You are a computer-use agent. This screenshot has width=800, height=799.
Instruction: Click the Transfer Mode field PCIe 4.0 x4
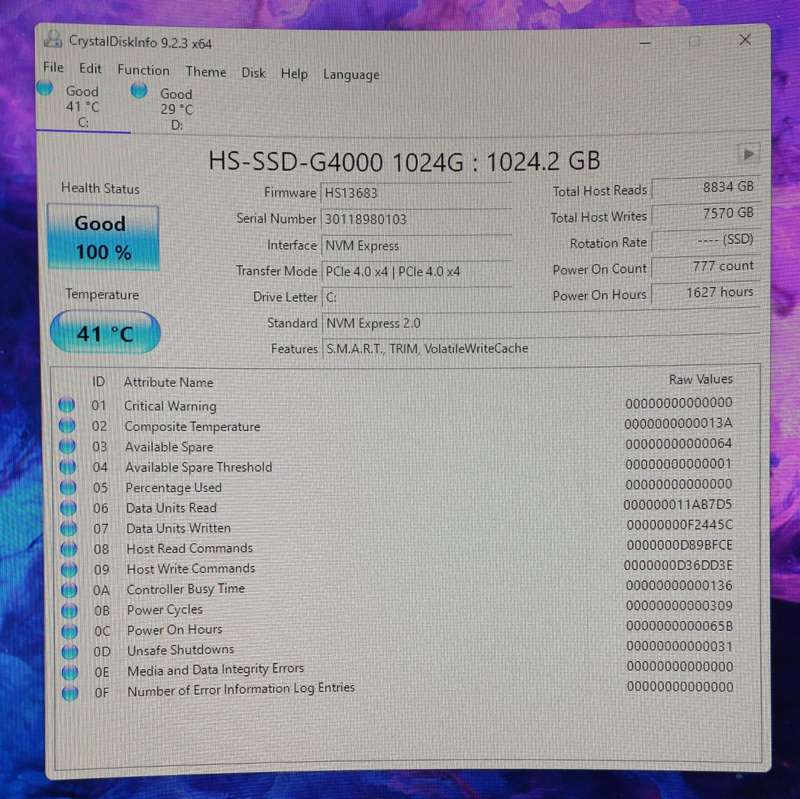coord(416,271)
